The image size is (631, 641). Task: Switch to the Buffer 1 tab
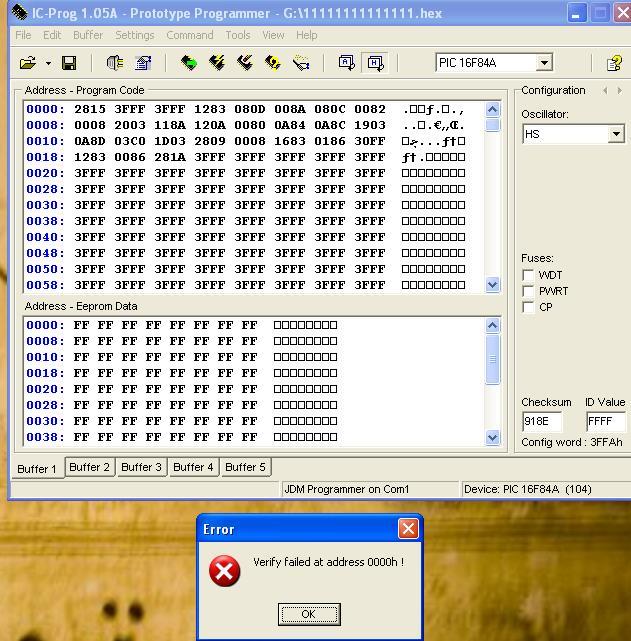coord(37,468)
